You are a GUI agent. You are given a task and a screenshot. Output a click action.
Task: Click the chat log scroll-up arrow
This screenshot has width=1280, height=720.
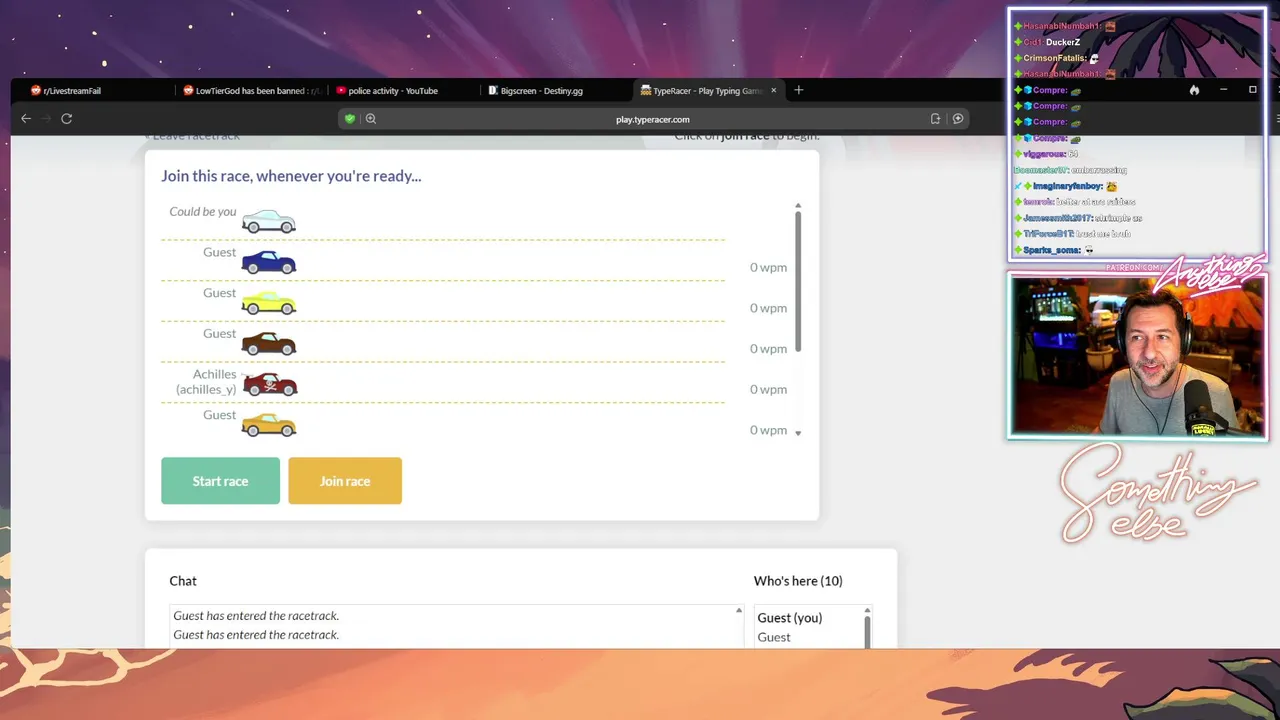(739, 610)
